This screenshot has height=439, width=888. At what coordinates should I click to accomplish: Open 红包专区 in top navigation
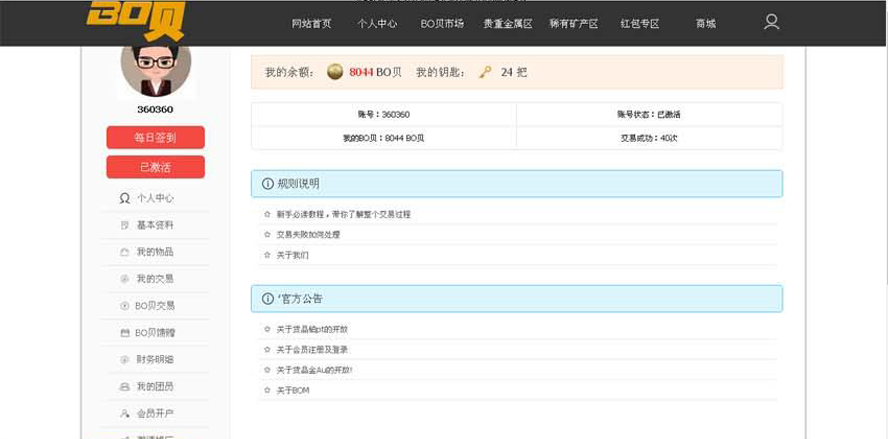pyautogui.click(x=640, y=24)
